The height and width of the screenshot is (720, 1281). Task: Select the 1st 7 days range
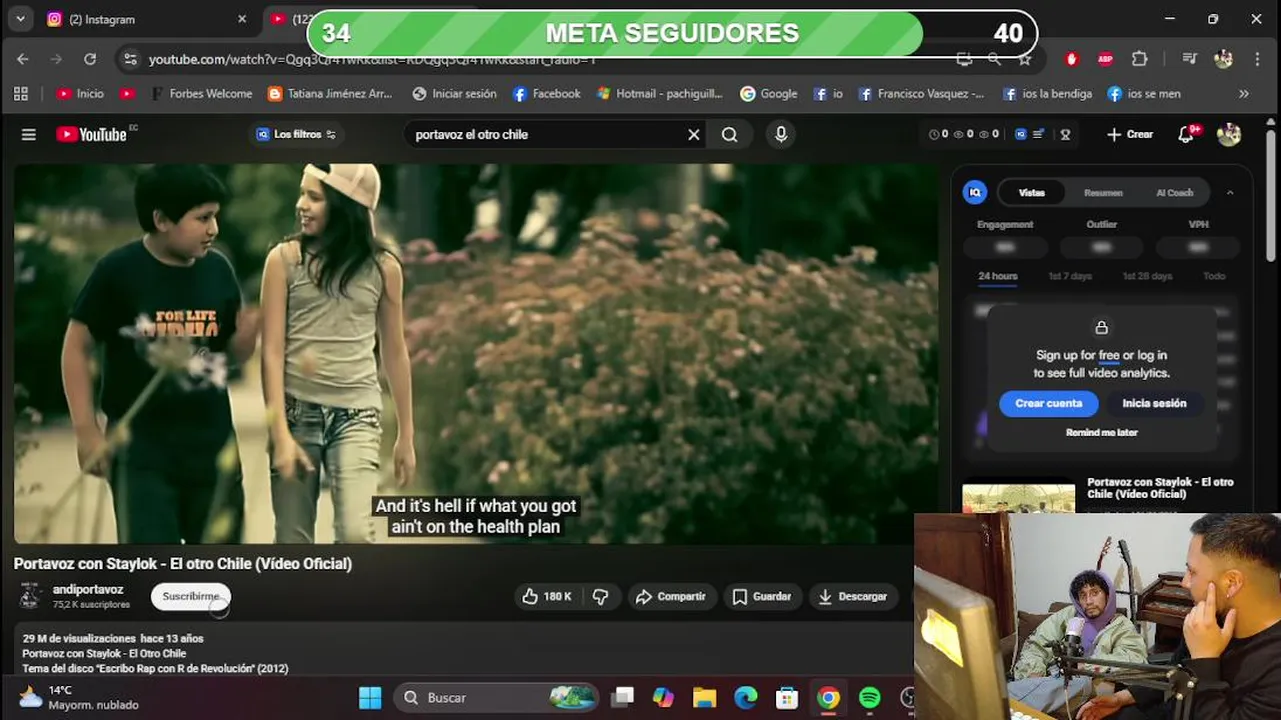pos(1070,276)
